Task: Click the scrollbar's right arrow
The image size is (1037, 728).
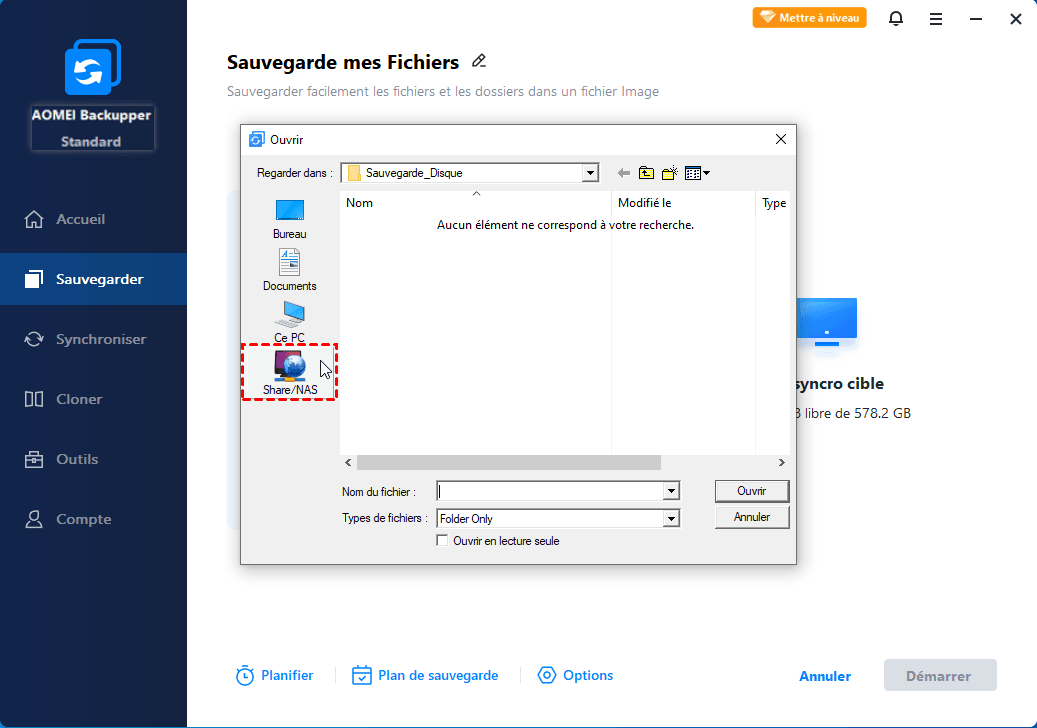Action: [x=782, y=462]
